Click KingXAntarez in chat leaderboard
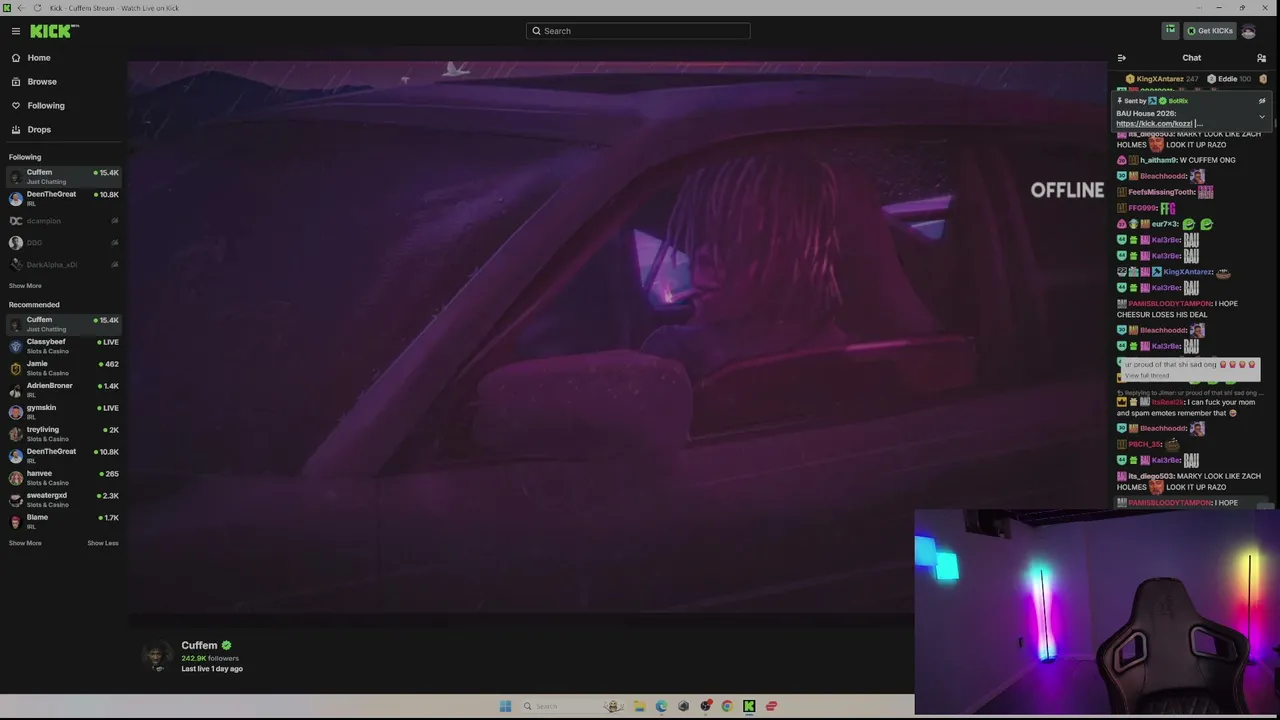 click(1160, 79)
